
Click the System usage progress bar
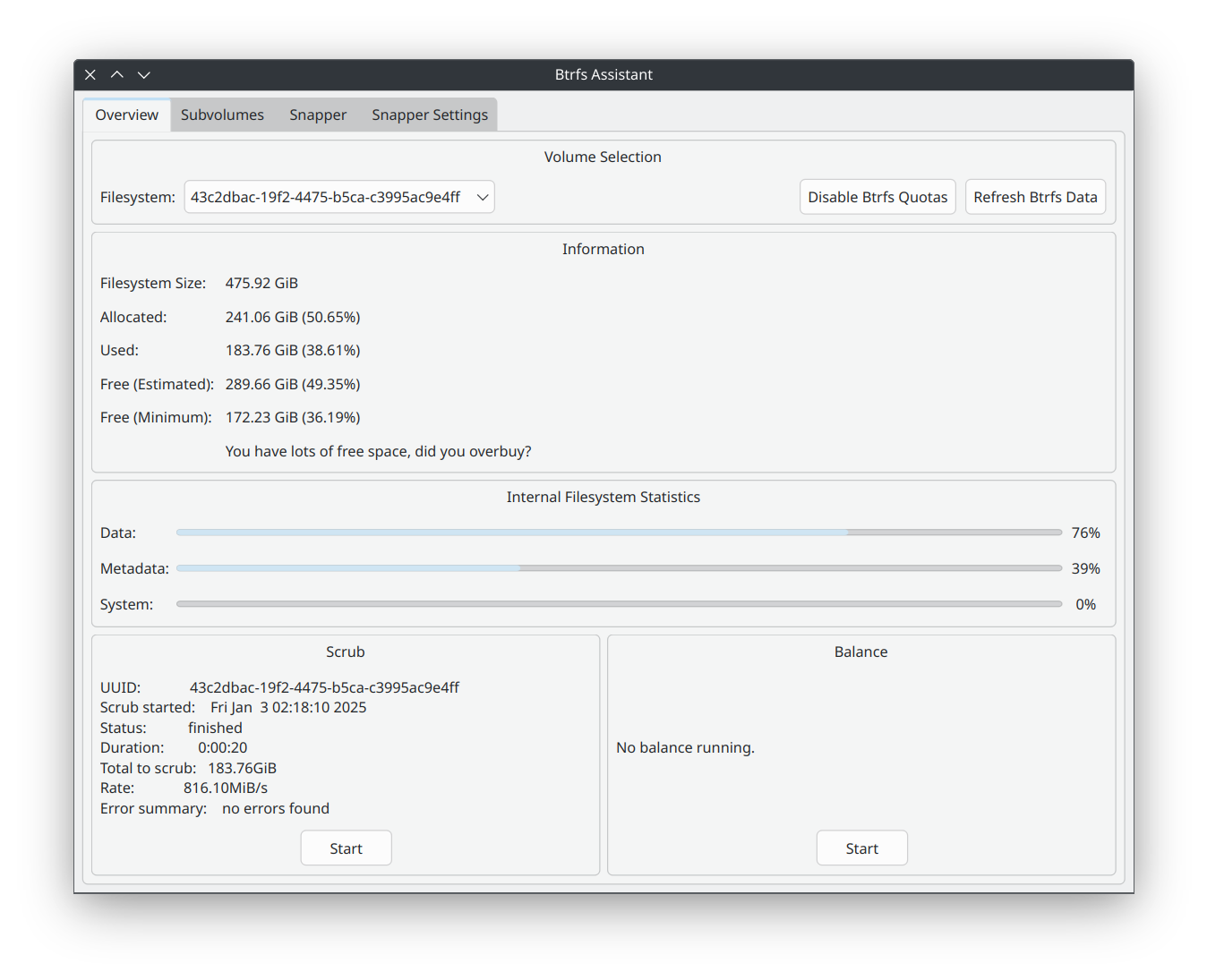point(618,603)
